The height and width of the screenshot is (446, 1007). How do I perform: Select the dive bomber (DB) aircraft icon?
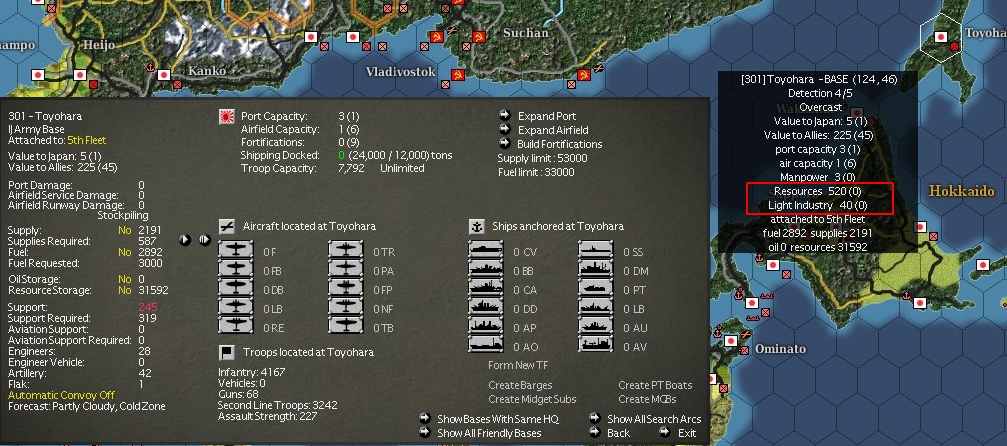[236, 289]
